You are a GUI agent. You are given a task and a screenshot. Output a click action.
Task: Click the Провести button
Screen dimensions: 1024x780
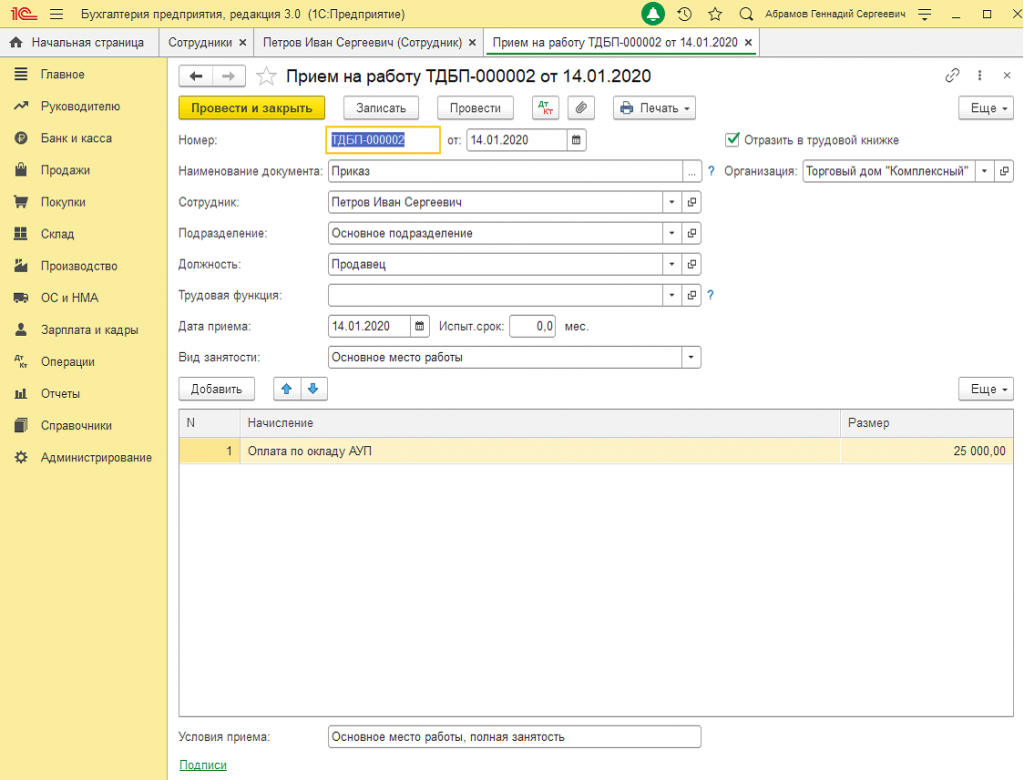point(475,108)
